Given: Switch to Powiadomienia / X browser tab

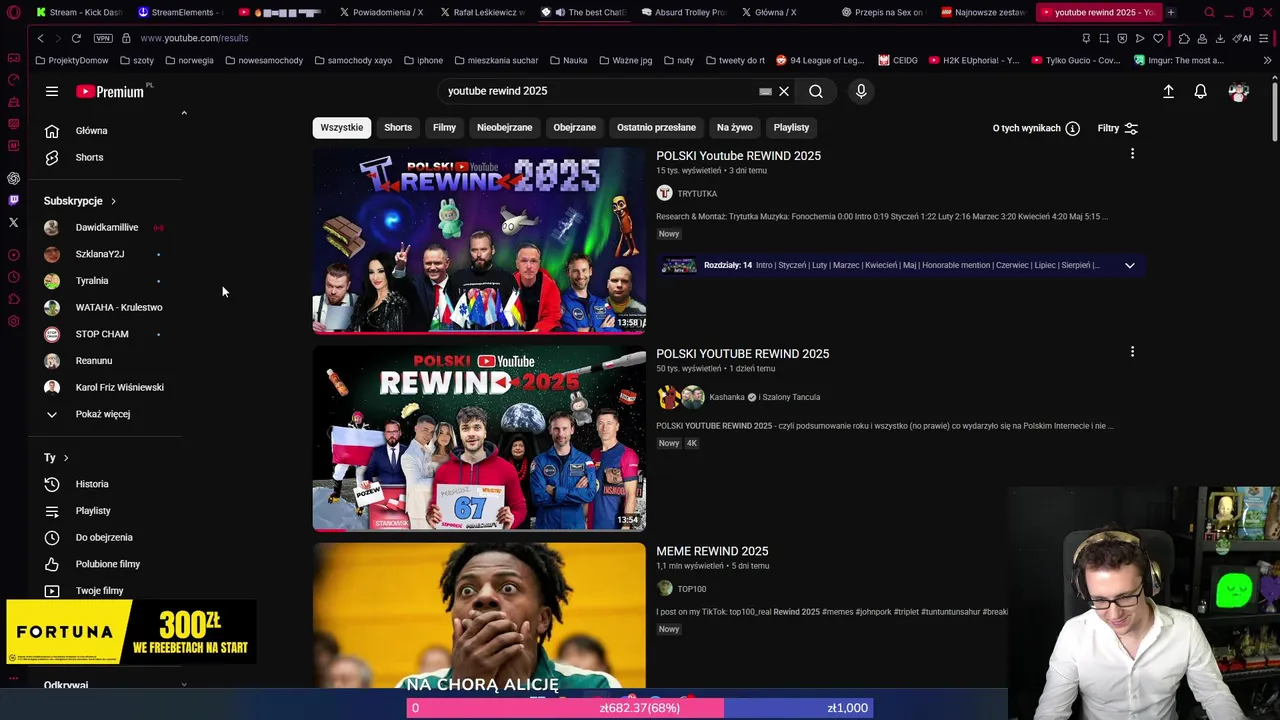Looking at the screenshot, I should coord(381,12).
